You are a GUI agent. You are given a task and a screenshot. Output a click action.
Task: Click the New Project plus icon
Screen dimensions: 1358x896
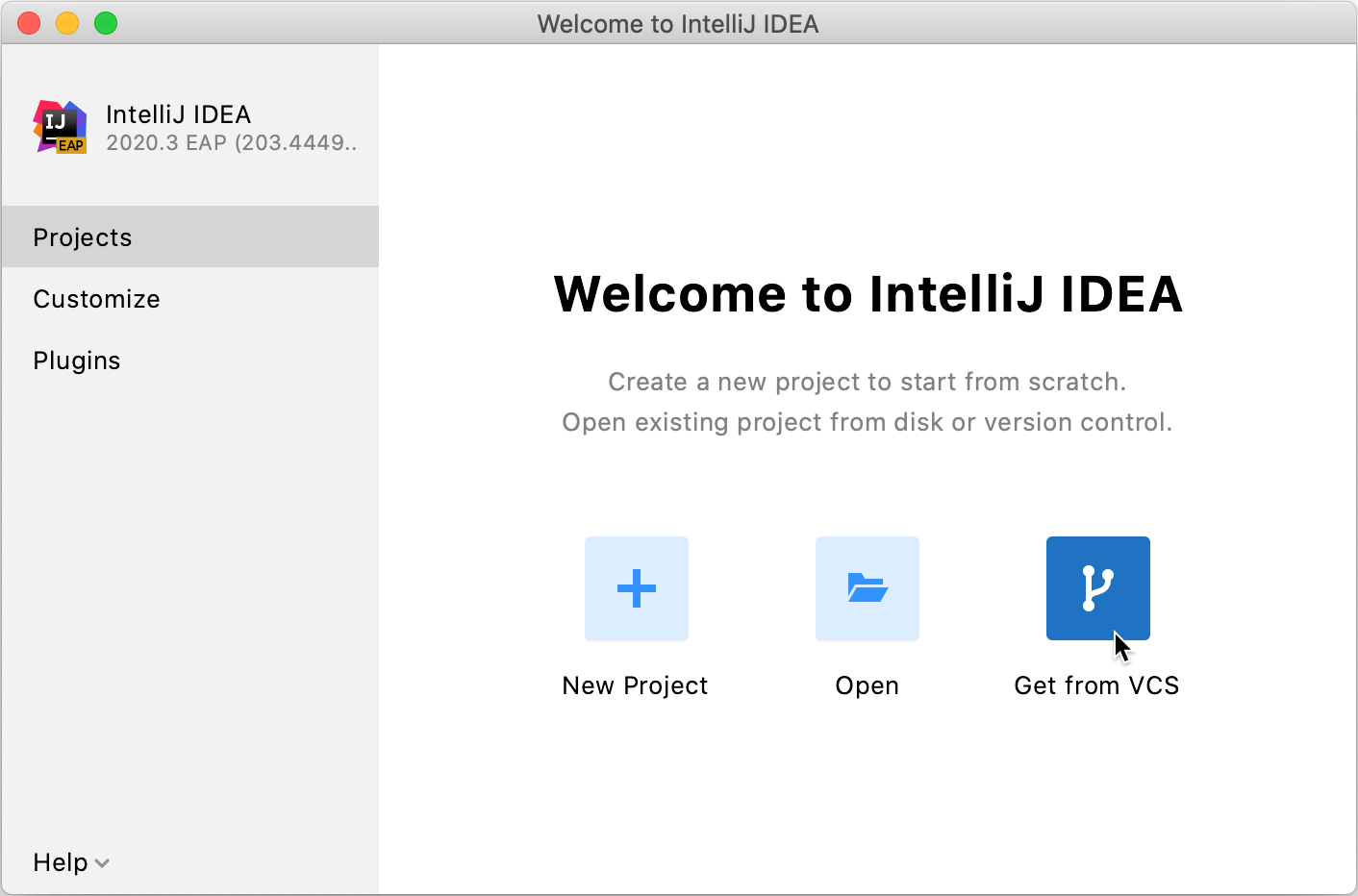637,588
